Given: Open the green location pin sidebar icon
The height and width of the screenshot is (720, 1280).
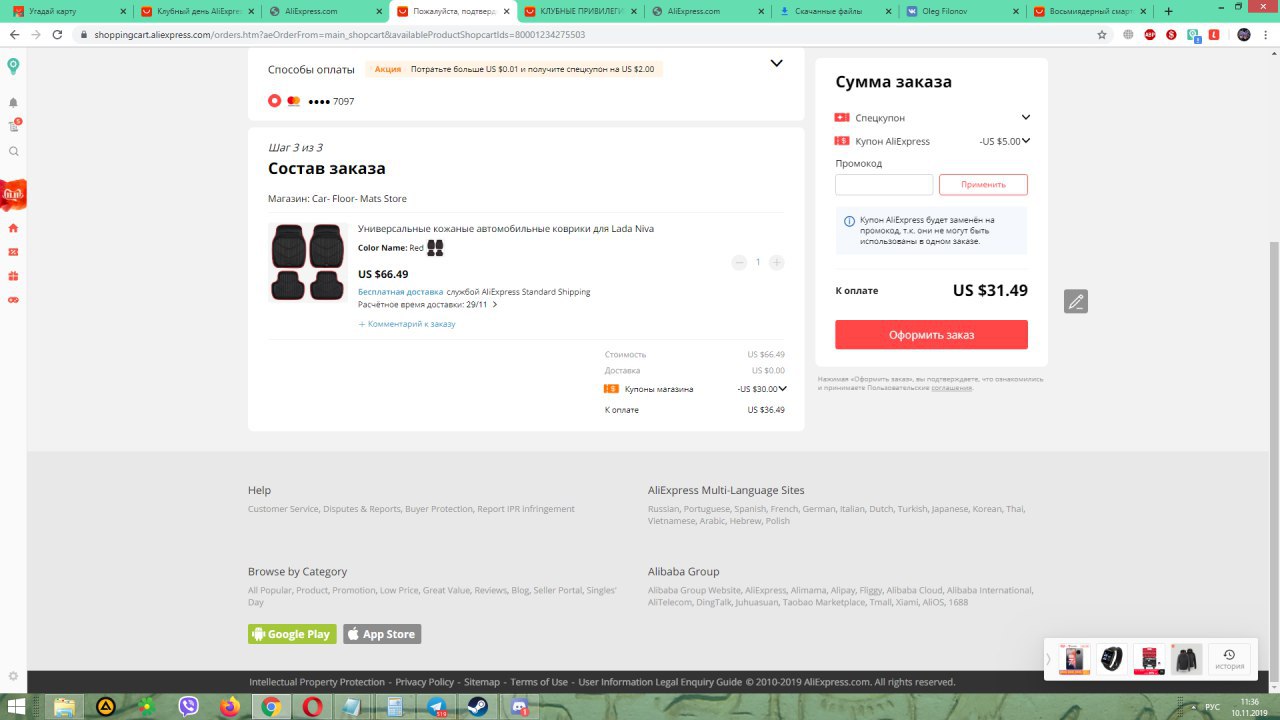Looking at the screenshot, I should tap(13, 66).
